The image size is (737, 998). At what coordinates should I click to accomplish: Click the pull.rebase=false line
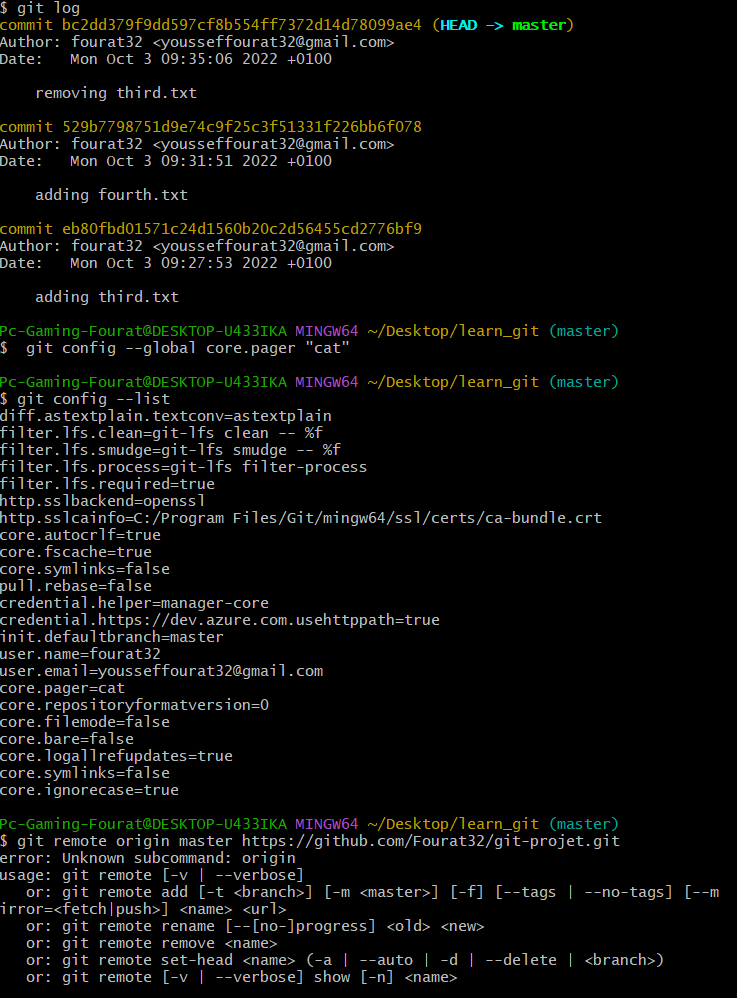point(76,586)
